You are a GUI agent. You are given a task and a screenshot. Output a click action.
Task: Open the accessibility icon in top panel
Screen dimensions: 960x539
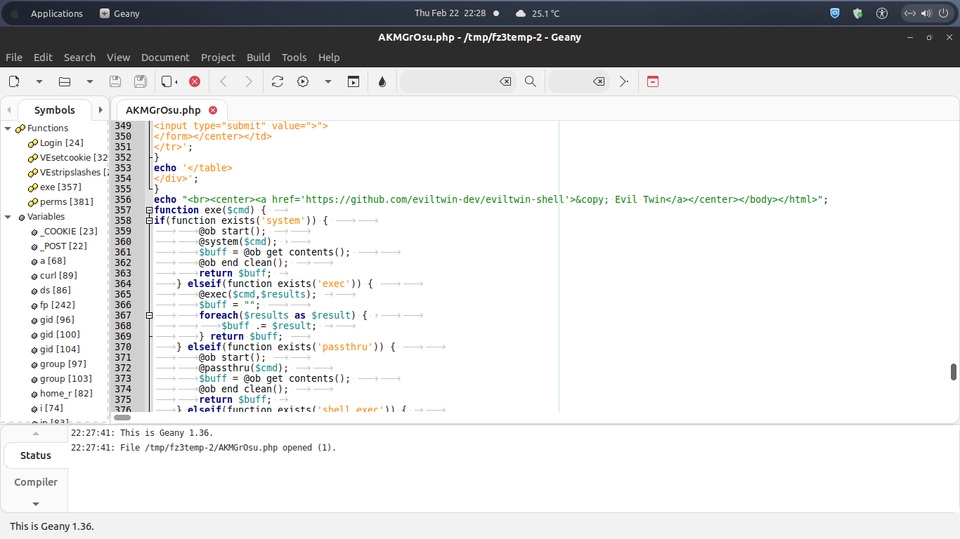click(x=882, y=13)
